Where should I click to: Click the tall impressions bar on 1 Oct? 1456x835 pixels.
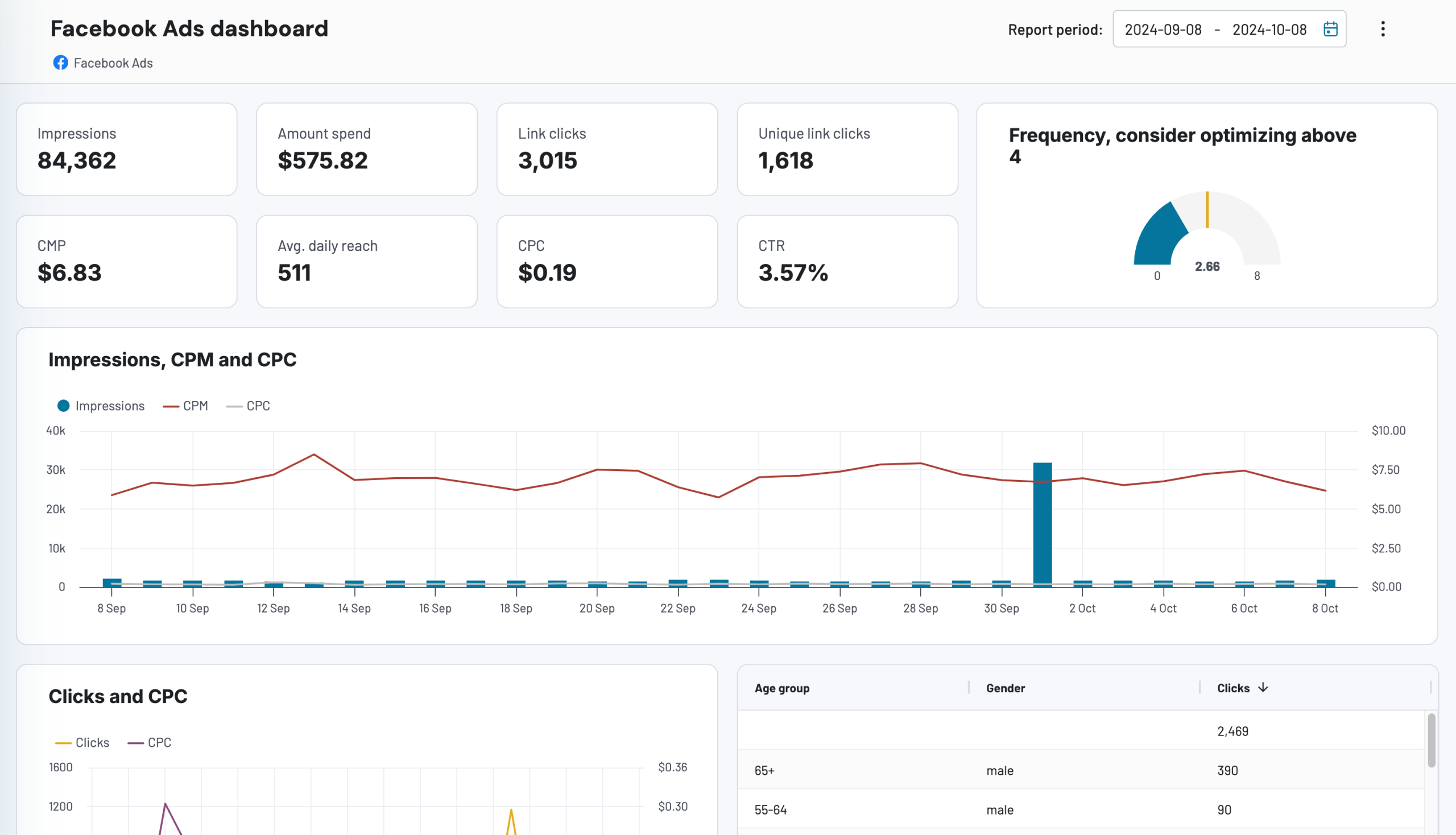(x=1042, y=524)
